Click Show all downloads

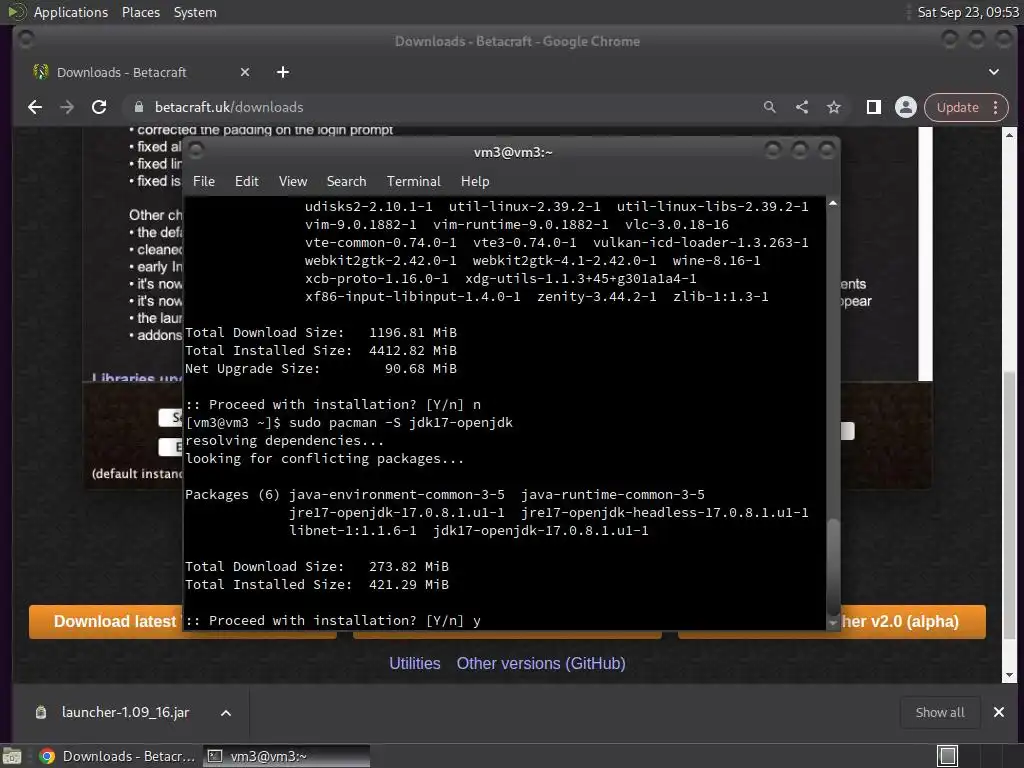940,712
